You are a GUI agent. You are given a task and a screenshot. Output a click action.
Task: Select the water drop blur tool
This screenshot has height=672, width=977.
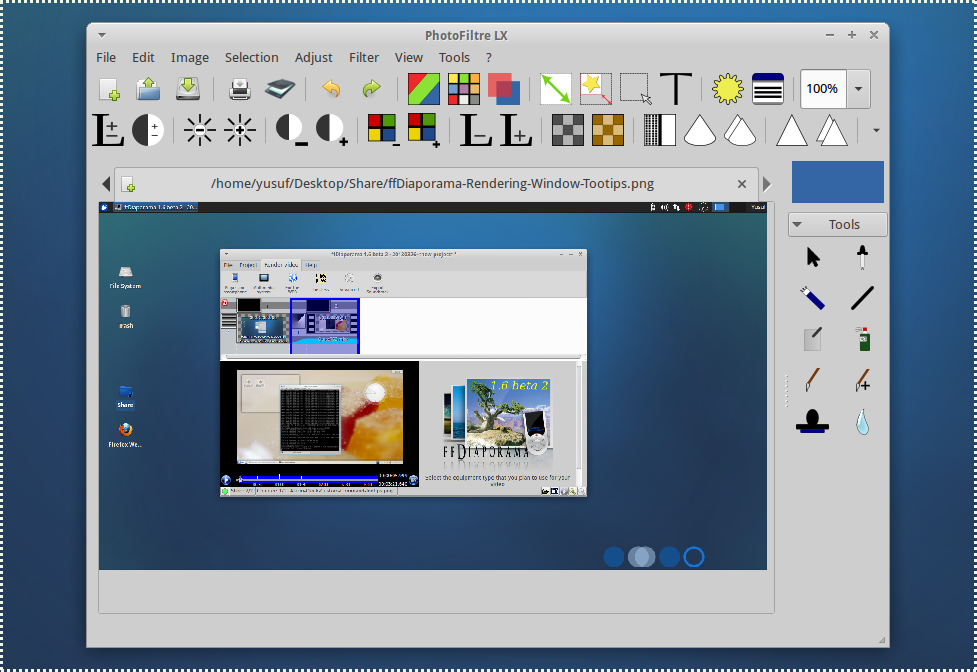[862, 421]
